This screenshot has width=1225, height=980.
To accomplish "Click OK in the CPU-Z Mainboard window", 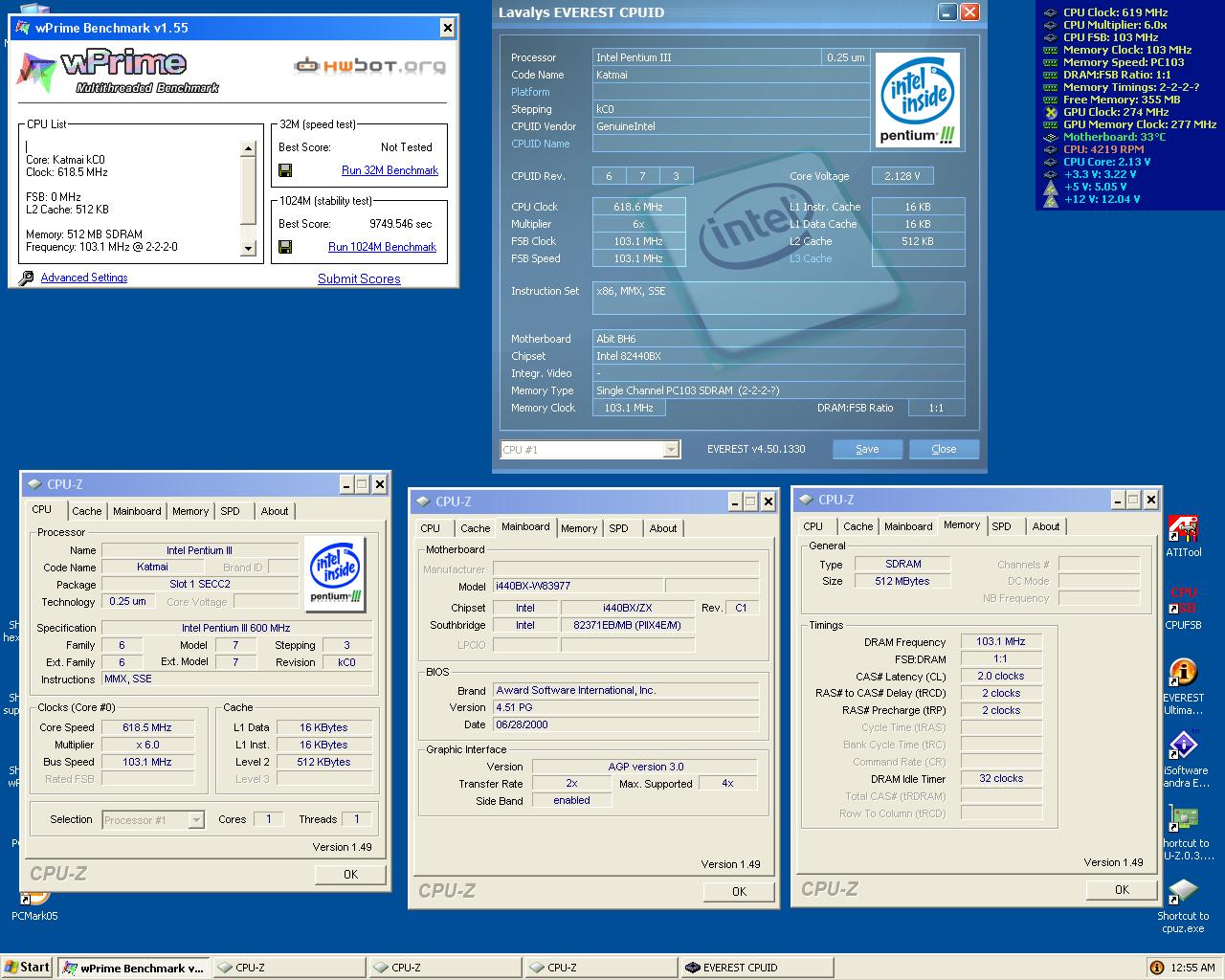I will pyautogui.click(x=739, y=891).
